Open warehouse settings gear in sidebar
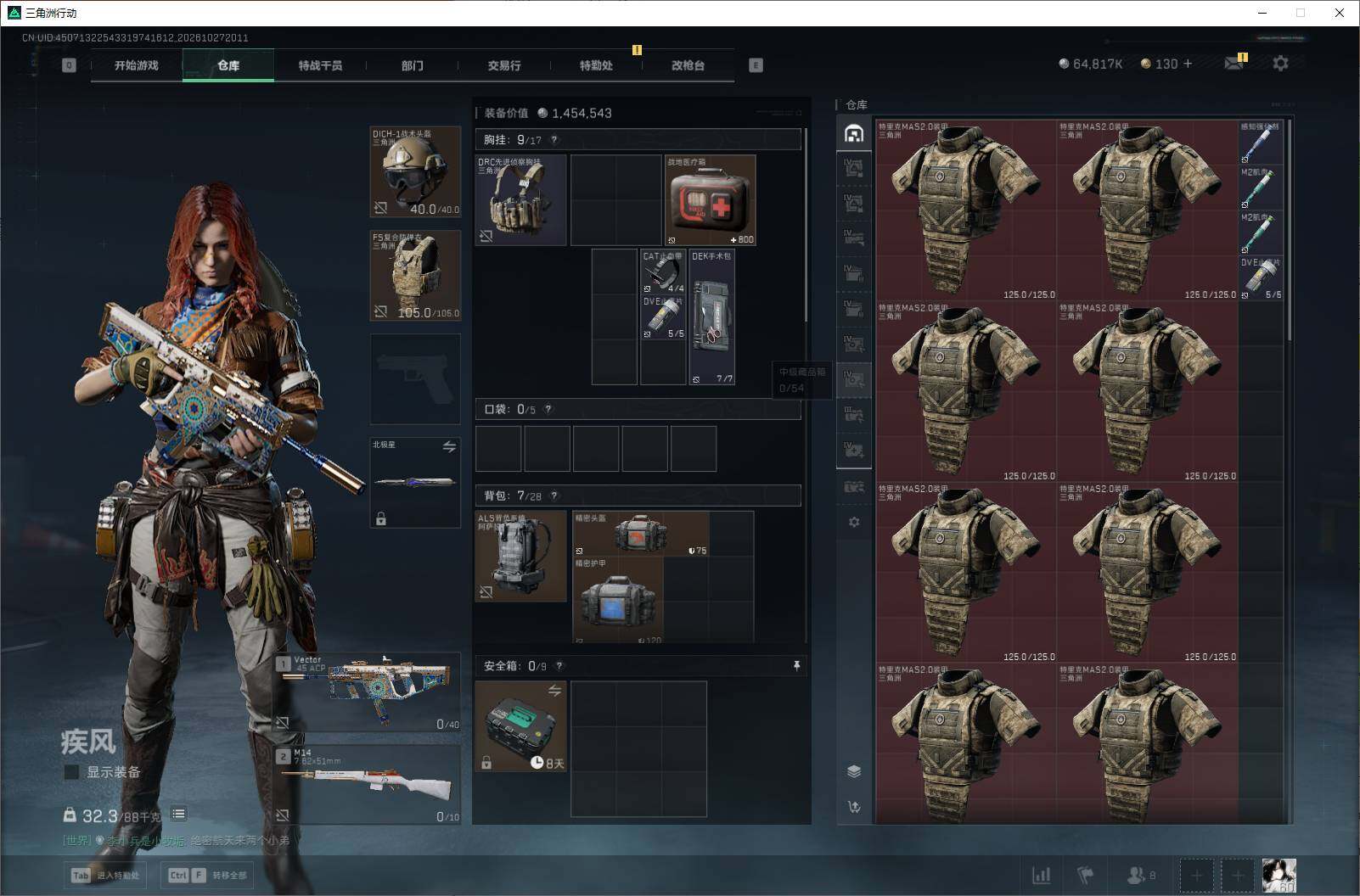This screenshot has height=896, width=1360. 854,522
